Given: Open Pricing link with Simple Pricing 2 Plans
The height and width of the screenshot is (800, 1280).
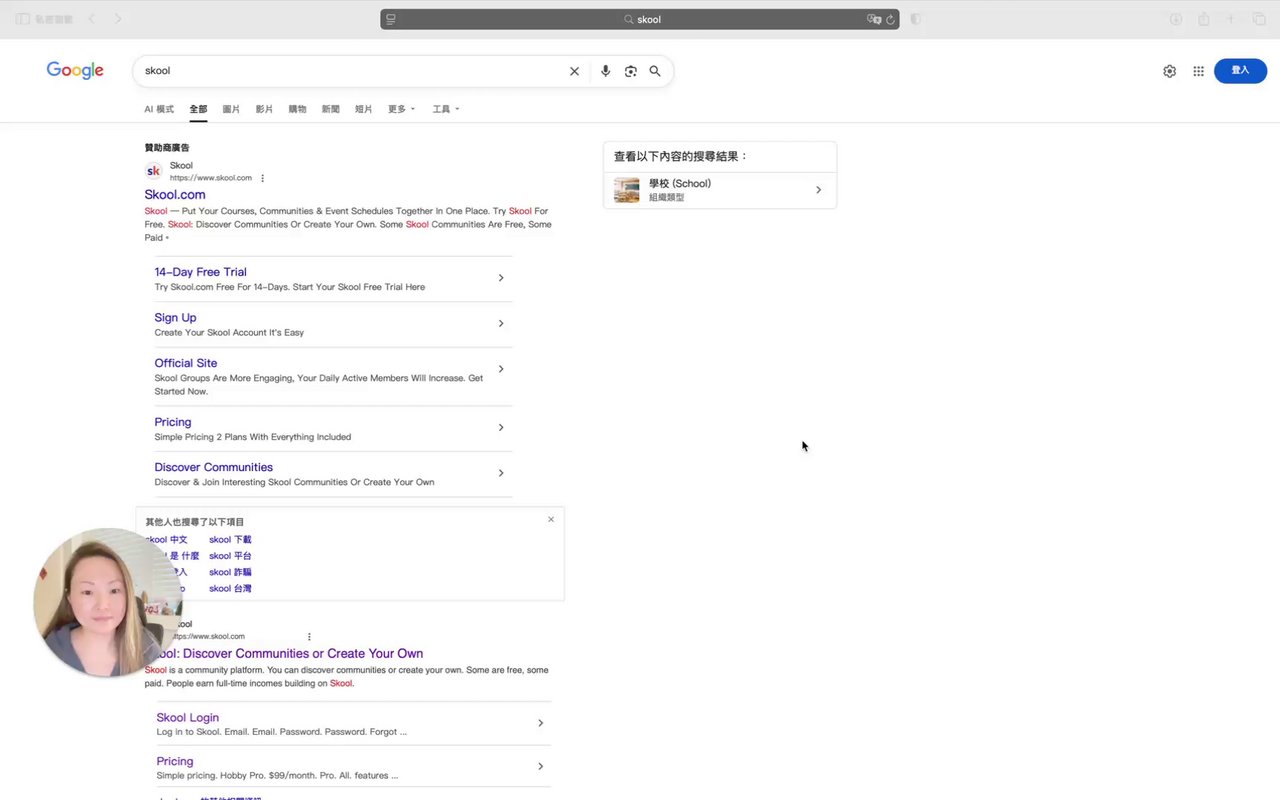Looking at the screenshot, I should pos(172,422).
